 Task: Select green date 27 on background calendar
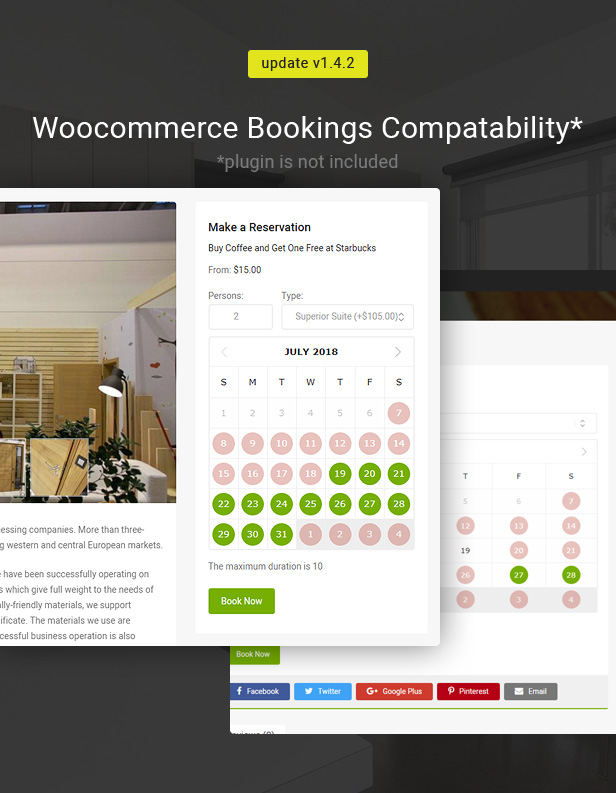[x=518, y=575]
